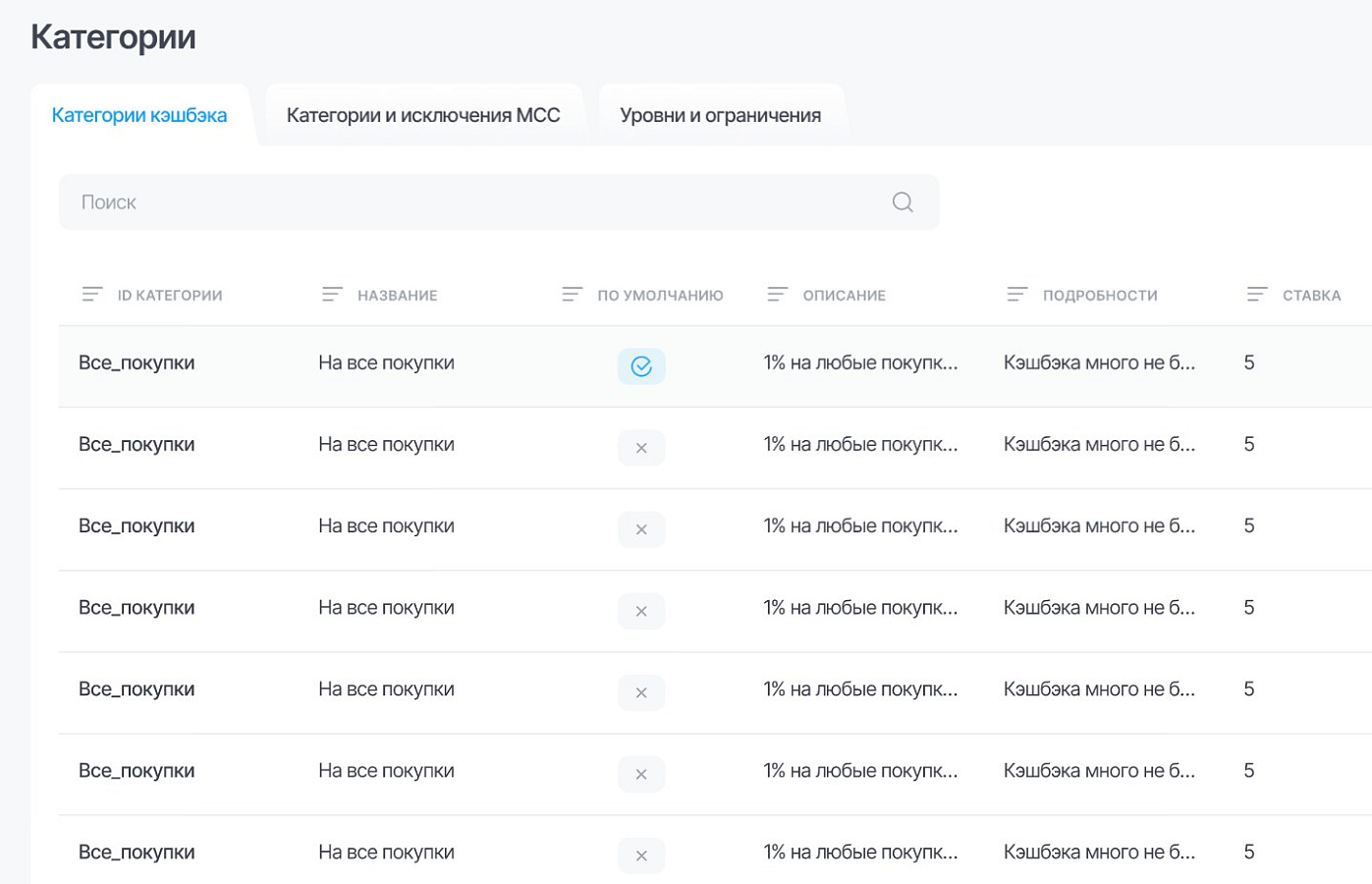Click the sort icon beside НАЗВАНИЕ
The image size is (1372, 884).
[332, 295]
